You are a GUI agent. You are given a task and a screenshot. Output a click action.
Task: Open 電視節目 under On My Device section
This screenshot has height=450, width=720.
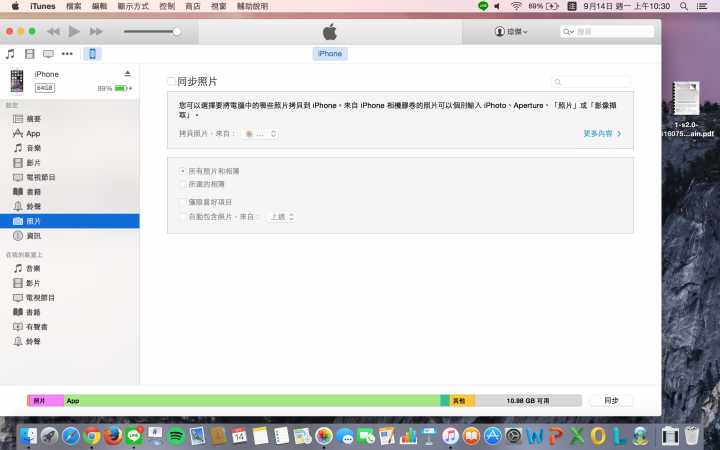[70, 298]
